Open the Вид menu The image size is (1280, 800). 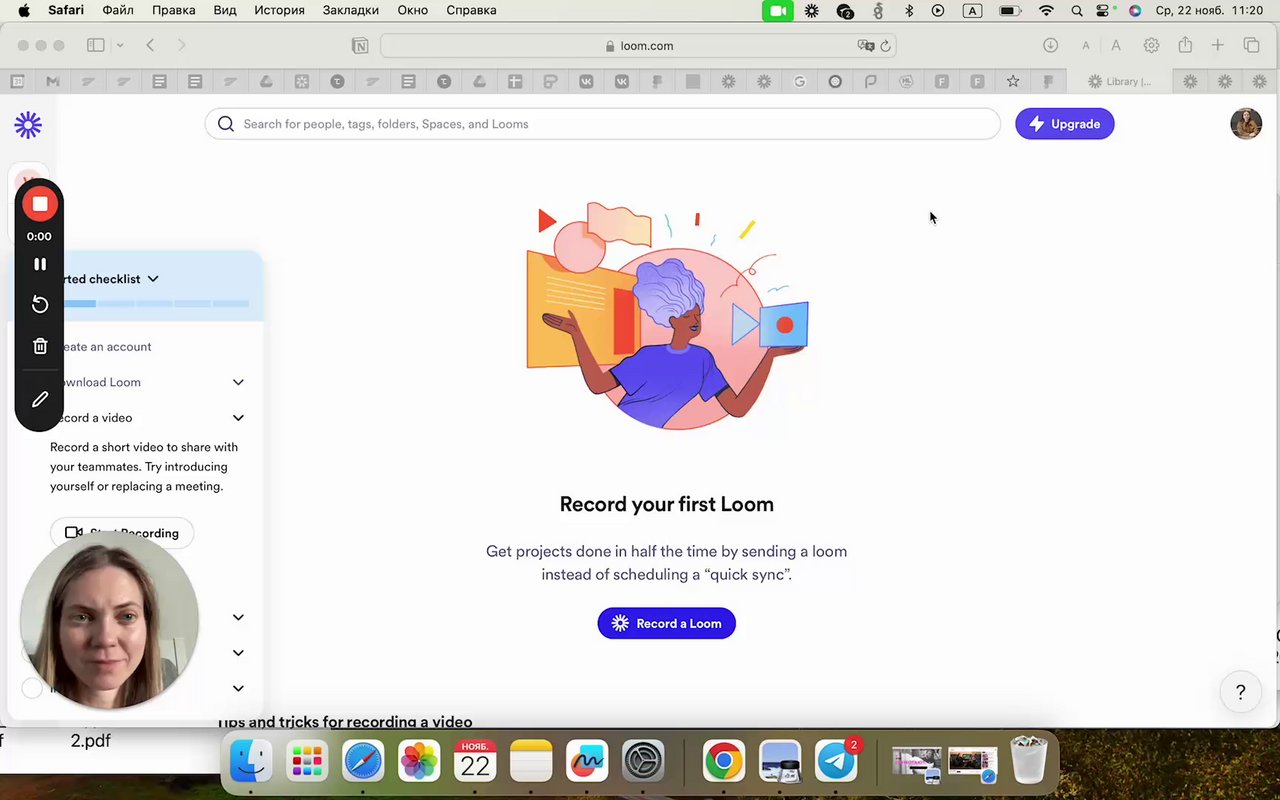coord(225,10)
